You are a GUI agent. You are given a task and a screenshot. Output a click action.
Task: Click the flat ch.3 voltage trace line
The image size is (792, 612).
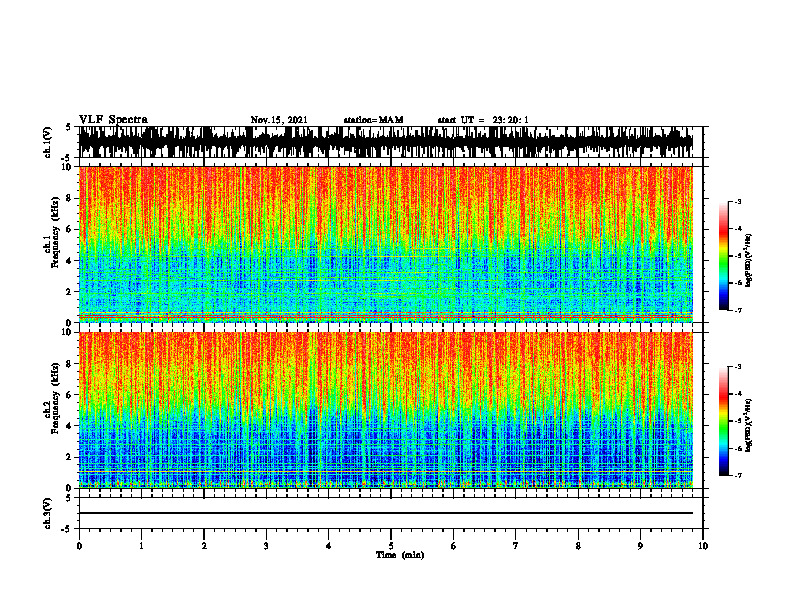pos(385,513)
